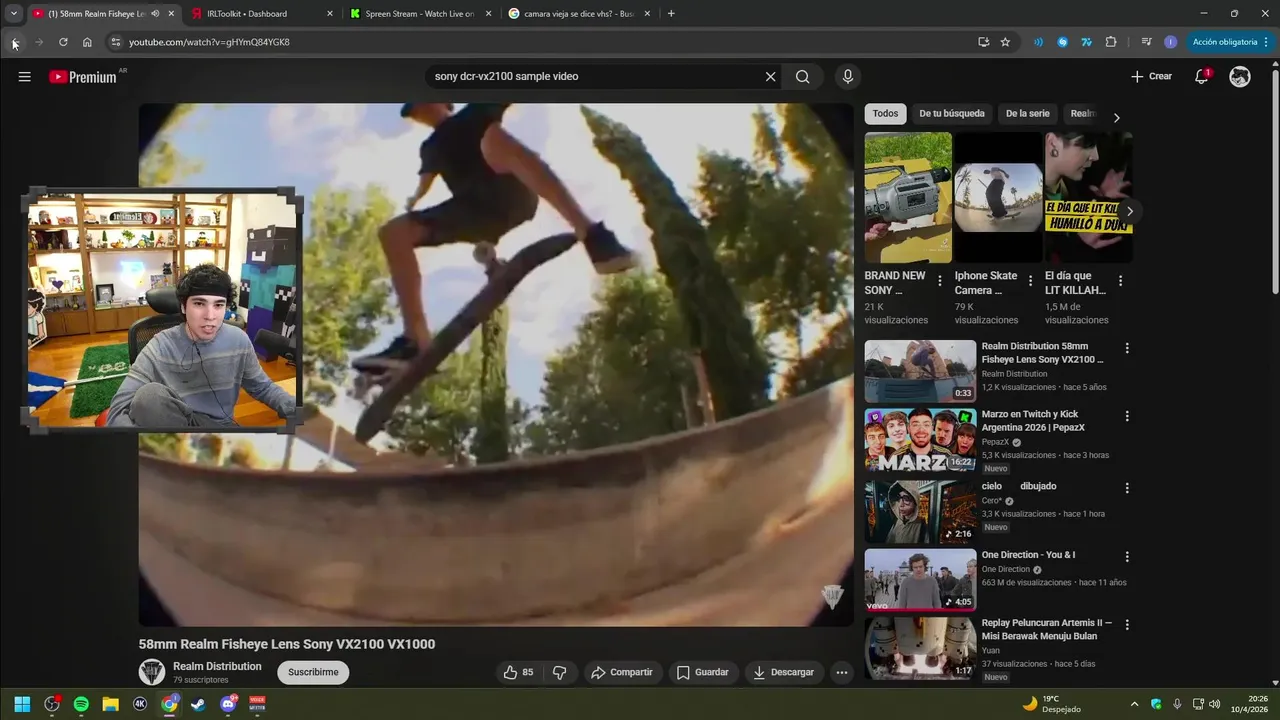Open Spotify from the taskbar
This screenshot has height=720, width=1280.
tap(81, 704)
